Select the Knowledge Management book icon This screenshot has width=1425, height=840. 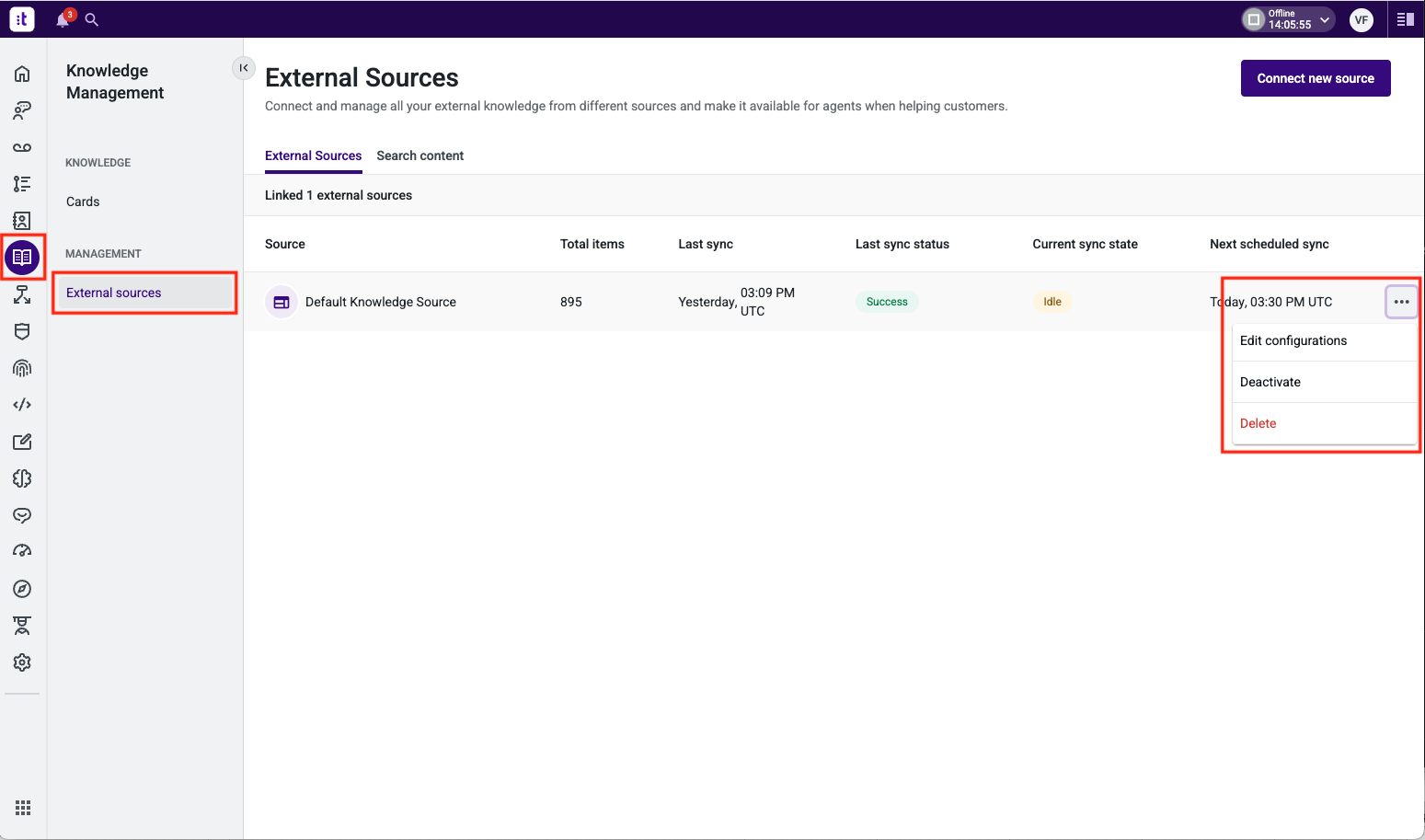[x=22, y=258]
